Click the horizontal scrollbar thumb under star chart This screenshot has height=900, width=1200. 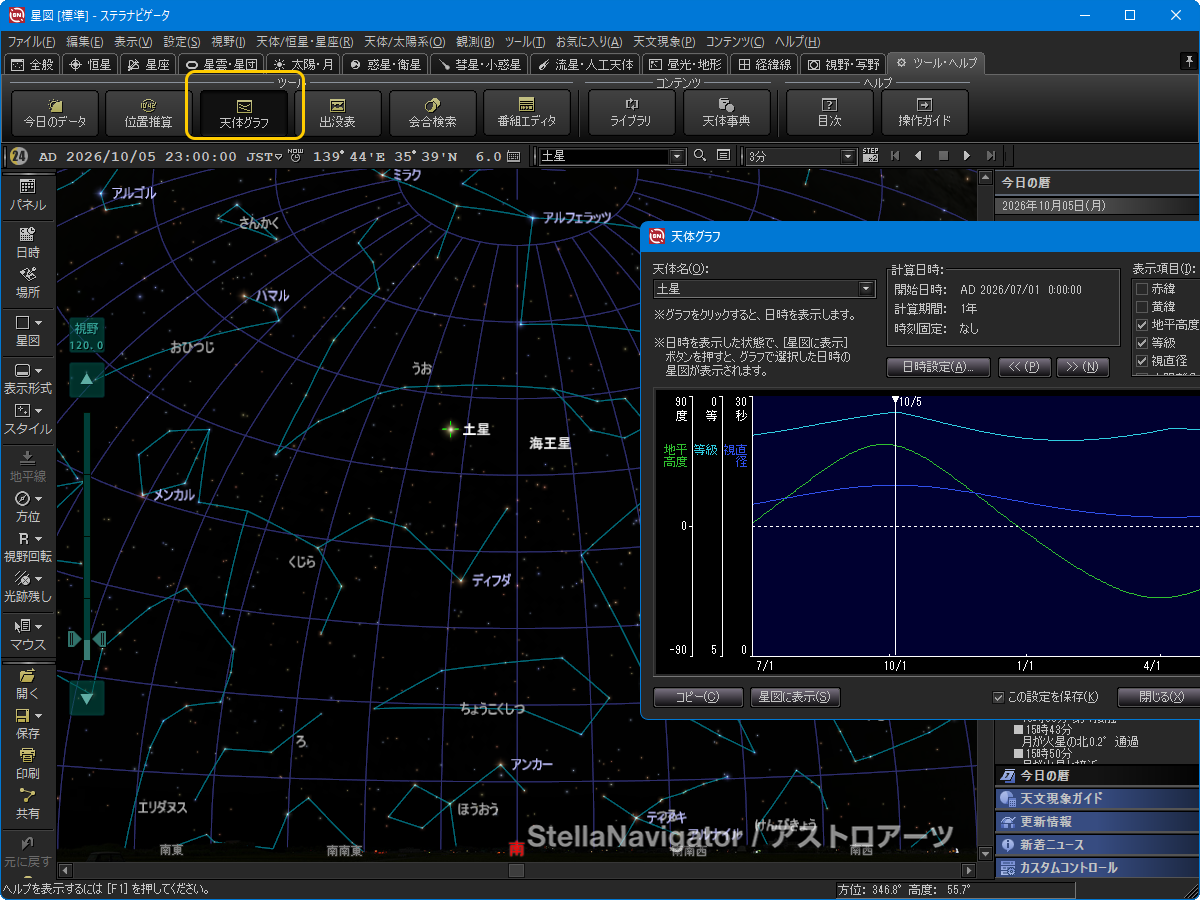click(516, 871)
